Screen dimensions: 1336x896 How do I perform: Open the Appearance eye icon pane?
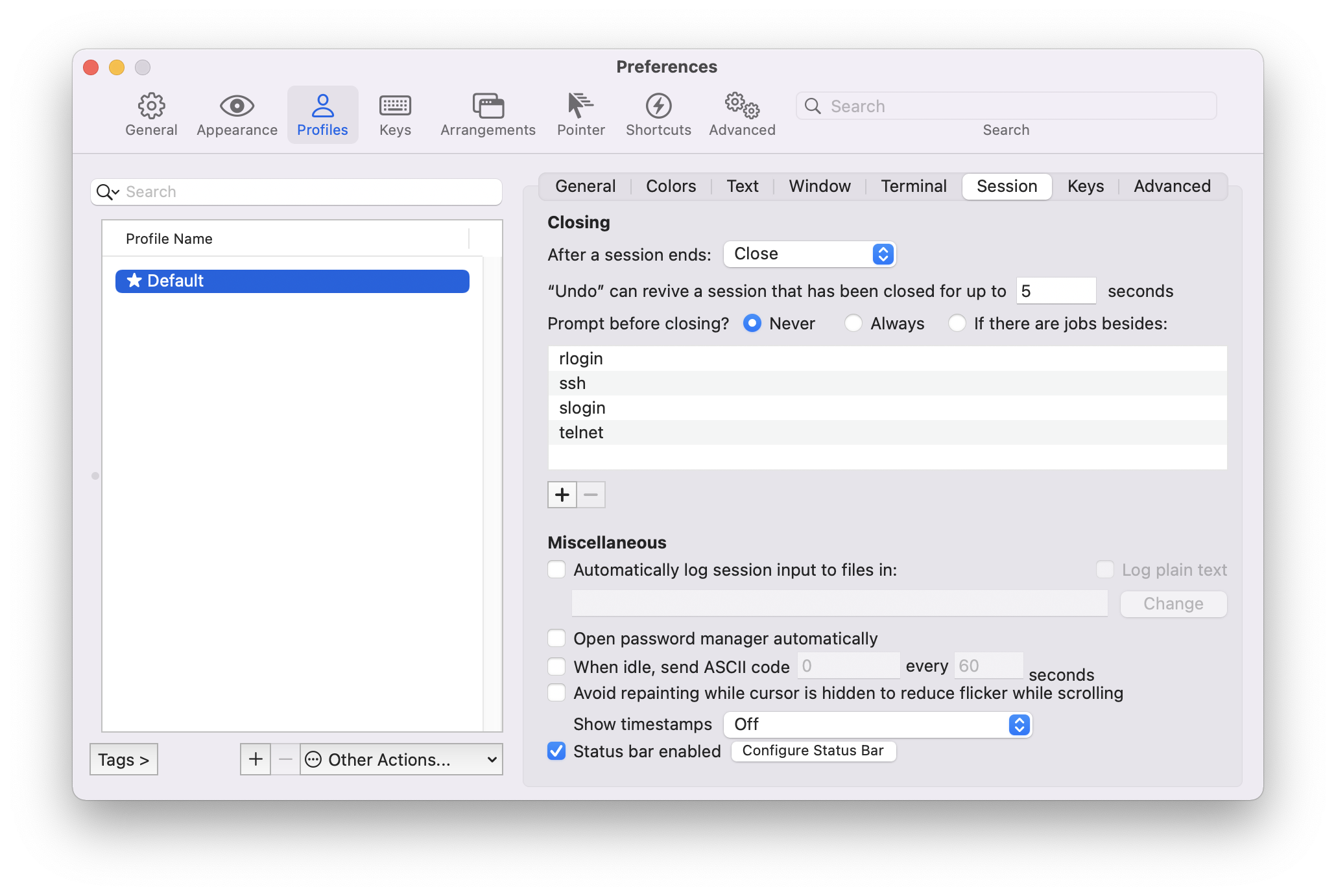pos(237,115)
